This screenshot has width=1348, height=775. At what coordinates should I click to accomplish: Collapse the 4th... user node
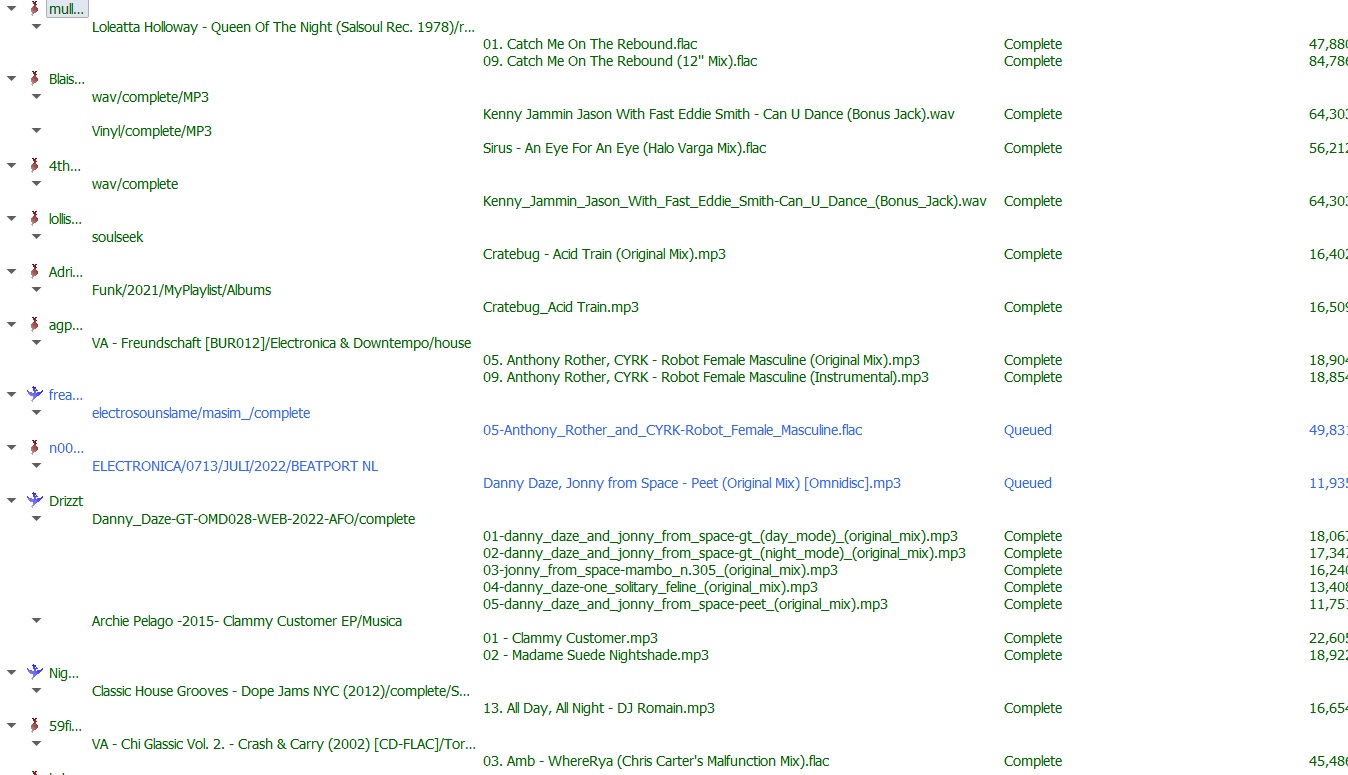click(11, 166)
